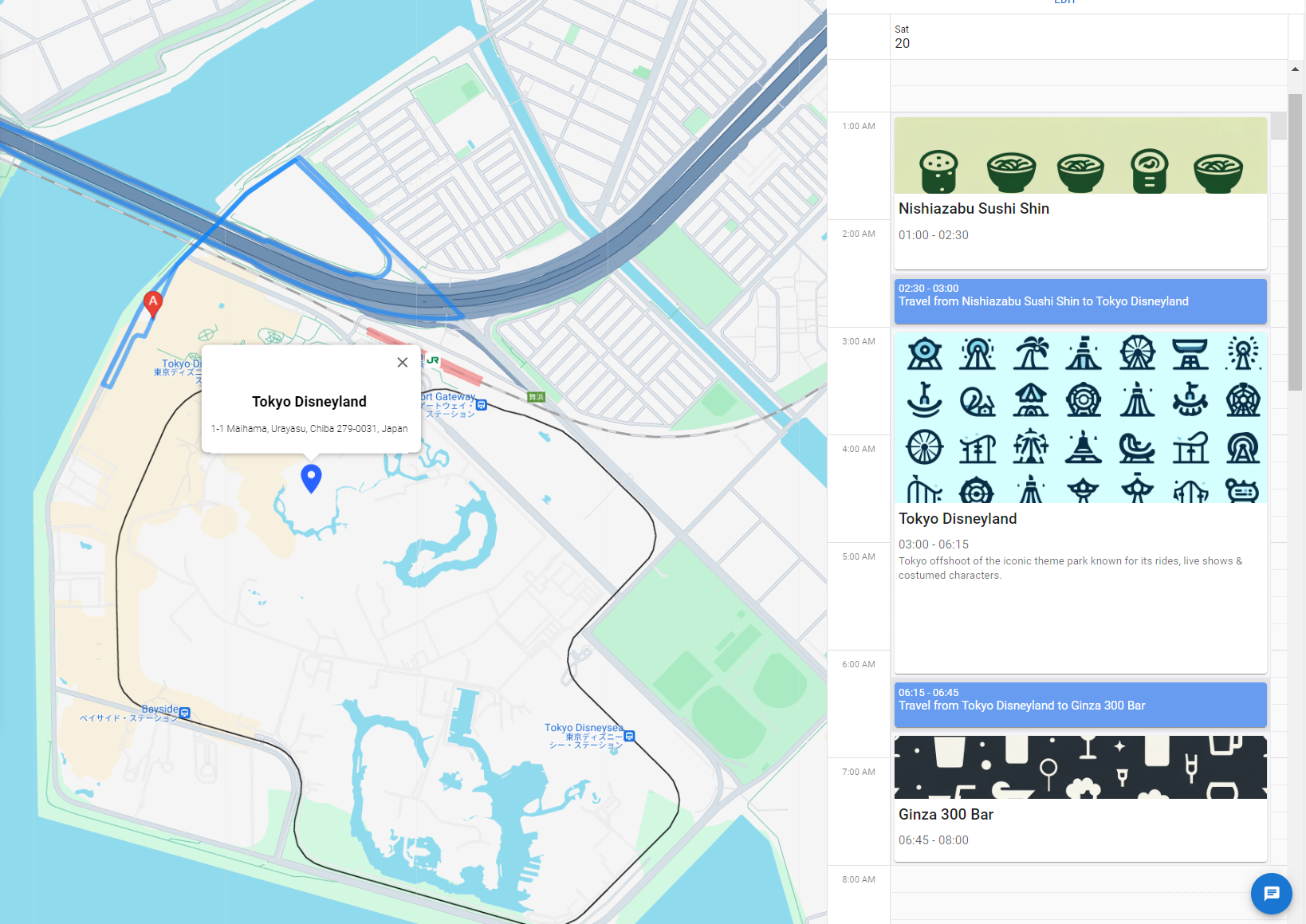Image resolution: width=1306 pixels, height=924 pixels.
Task: Click the 4:00 AM time label
Action: [x=859, y=449]
